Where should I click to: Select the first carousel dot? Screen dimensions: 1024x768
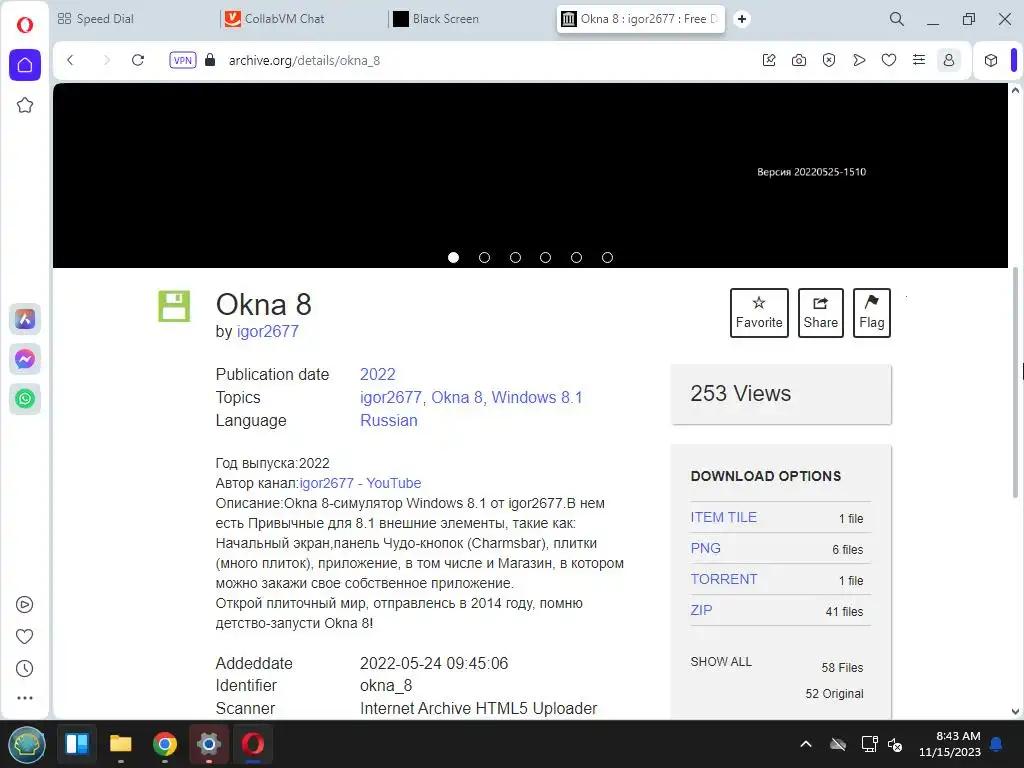click(x=453, y=257)
